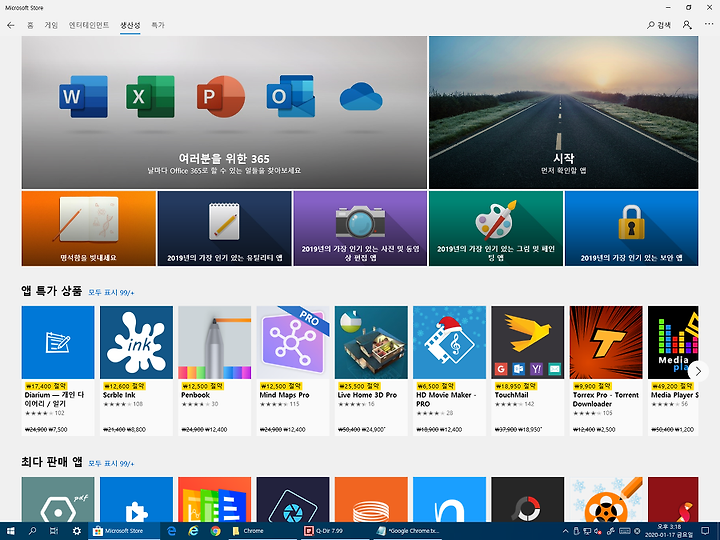The width and height of the screenshot is (720, 540).
Task: Open the first hexagon PDF app tile
Action: point(58,500)
